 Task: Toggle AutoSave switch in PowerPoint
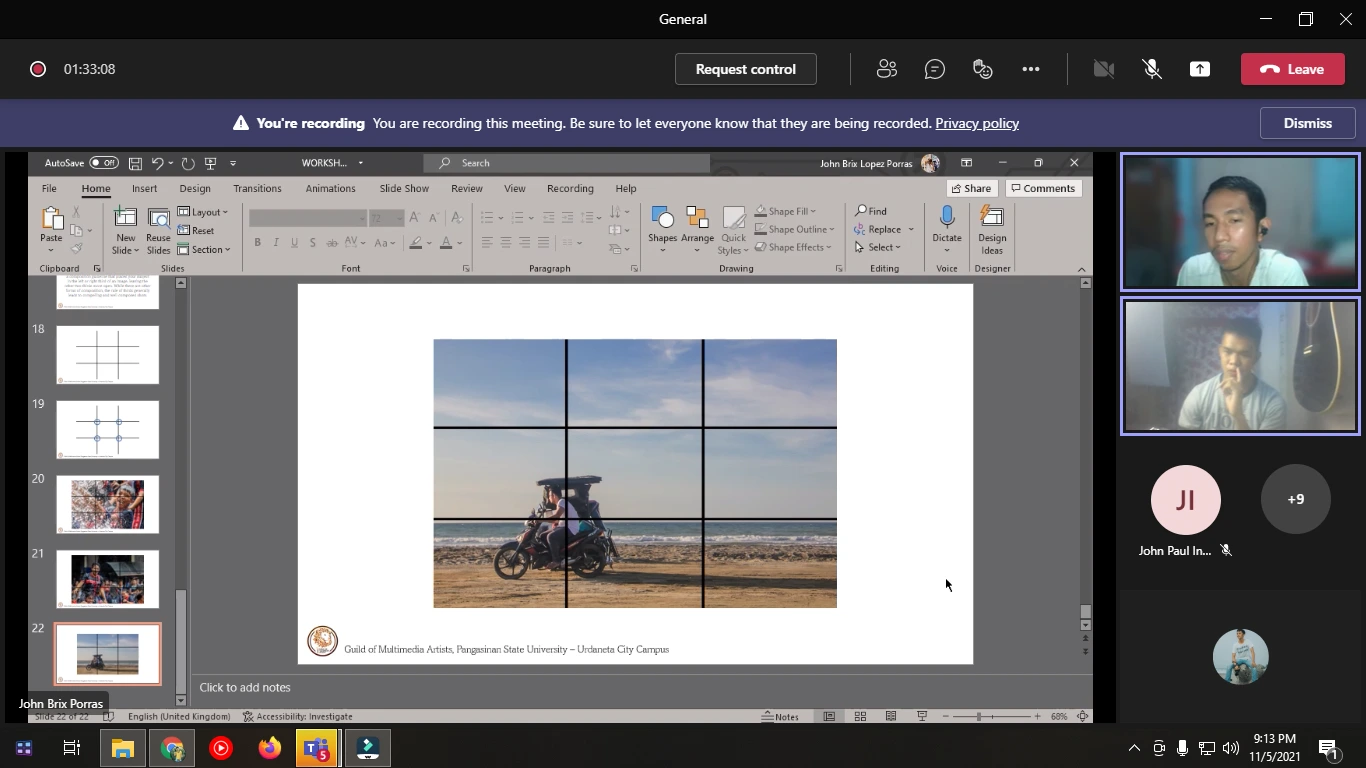pos(103,163)
